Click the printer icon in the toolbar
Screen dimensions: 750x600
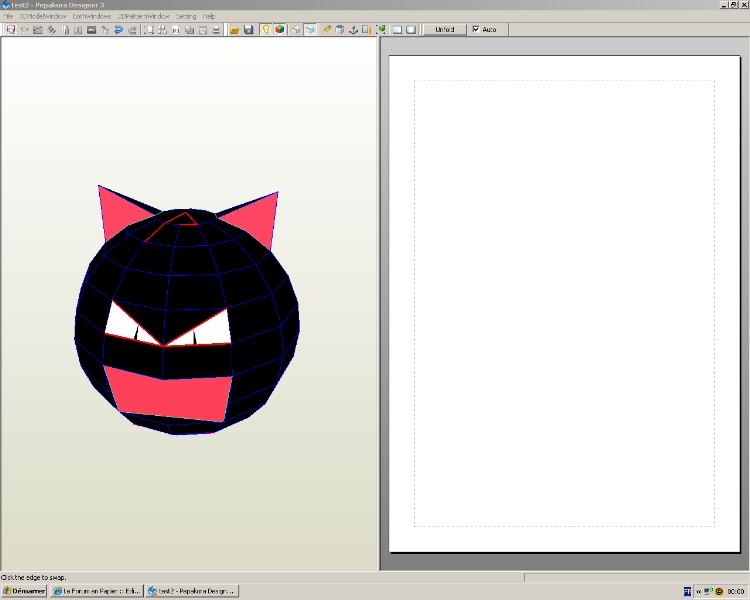tap(216, 30)
